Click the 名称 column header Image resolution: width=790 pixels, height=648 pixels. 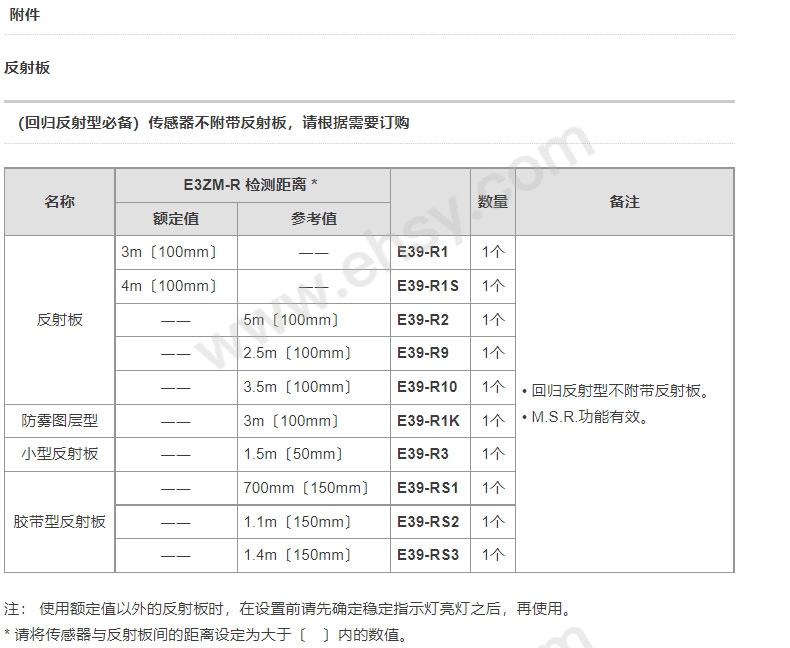tap(59, 202)
